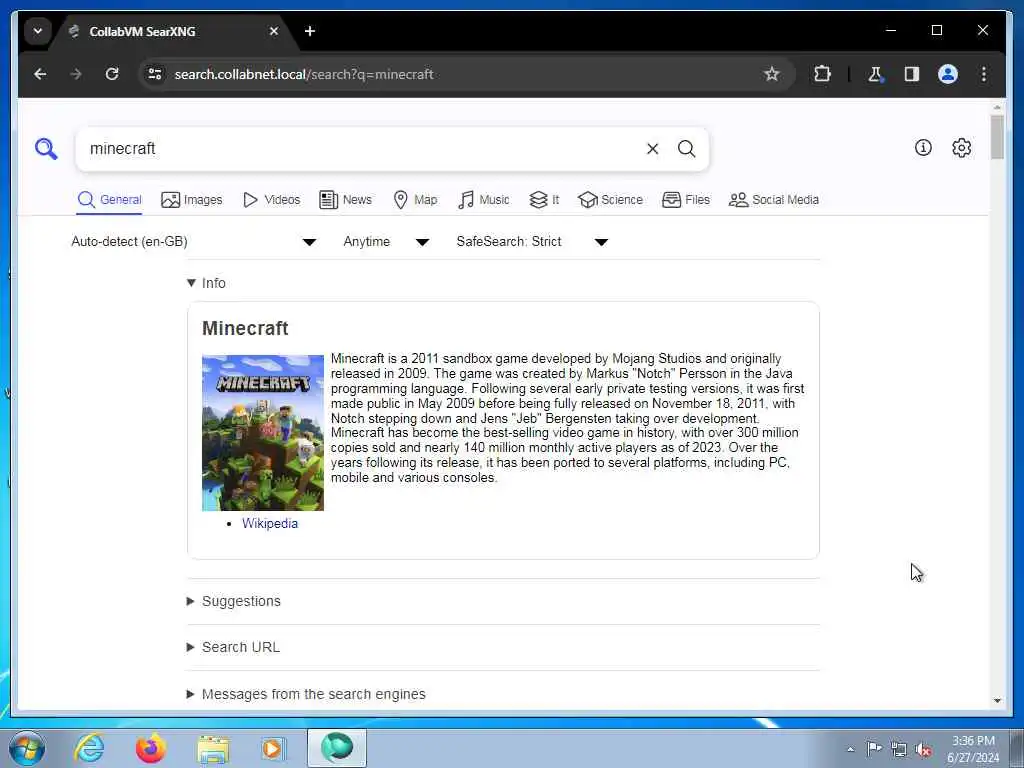Click the Minecraft infobox heading
Image resolution: width=1024 pixels, height=768 pixels.
(x=245, y=328)
